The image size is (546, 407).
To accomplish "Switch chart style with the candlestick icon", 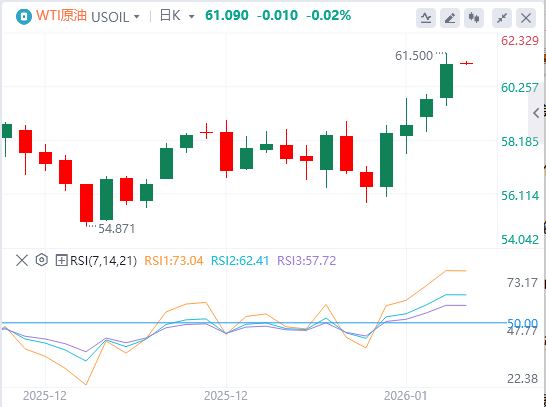I will 474,18.
